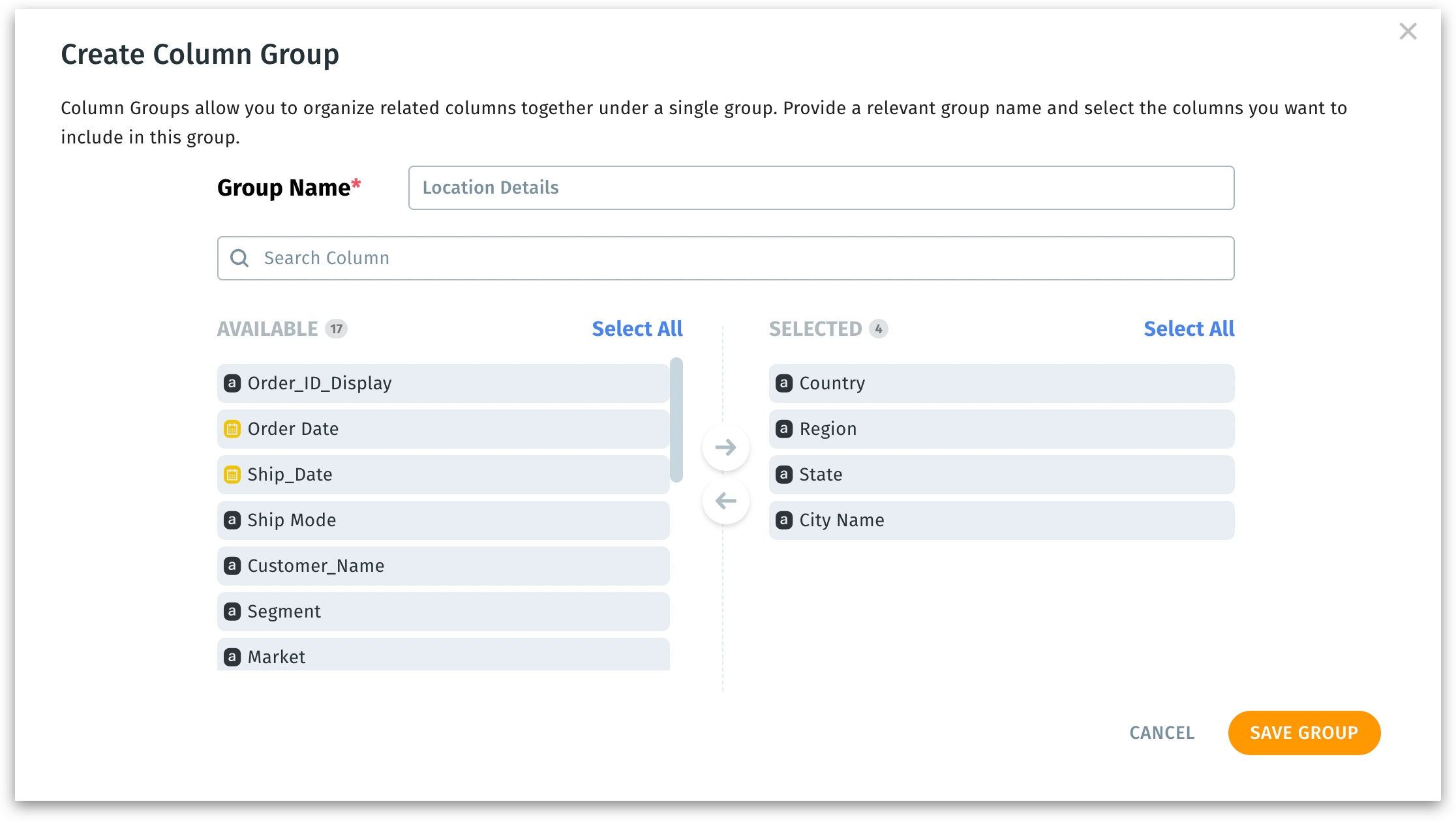Viewport: 1456px width, 821px height.
Task: Click the right arrow to add columns
Action: pos(725,447)
